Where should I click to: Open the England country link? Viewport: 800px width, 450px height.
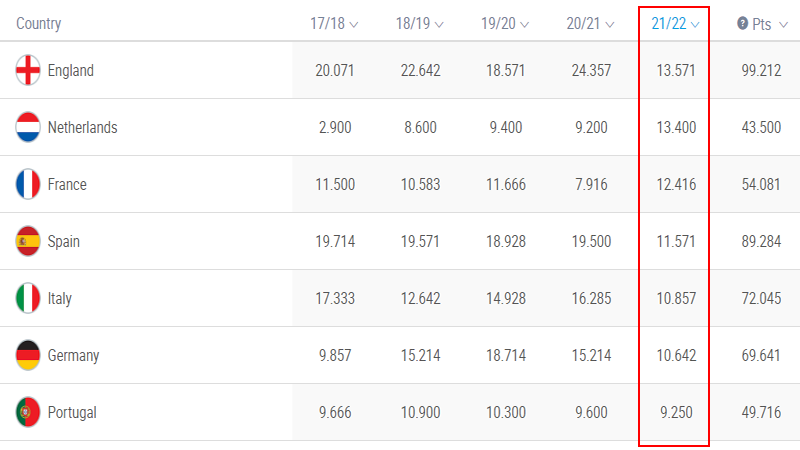pyautogui.click(x=70, y=70)
